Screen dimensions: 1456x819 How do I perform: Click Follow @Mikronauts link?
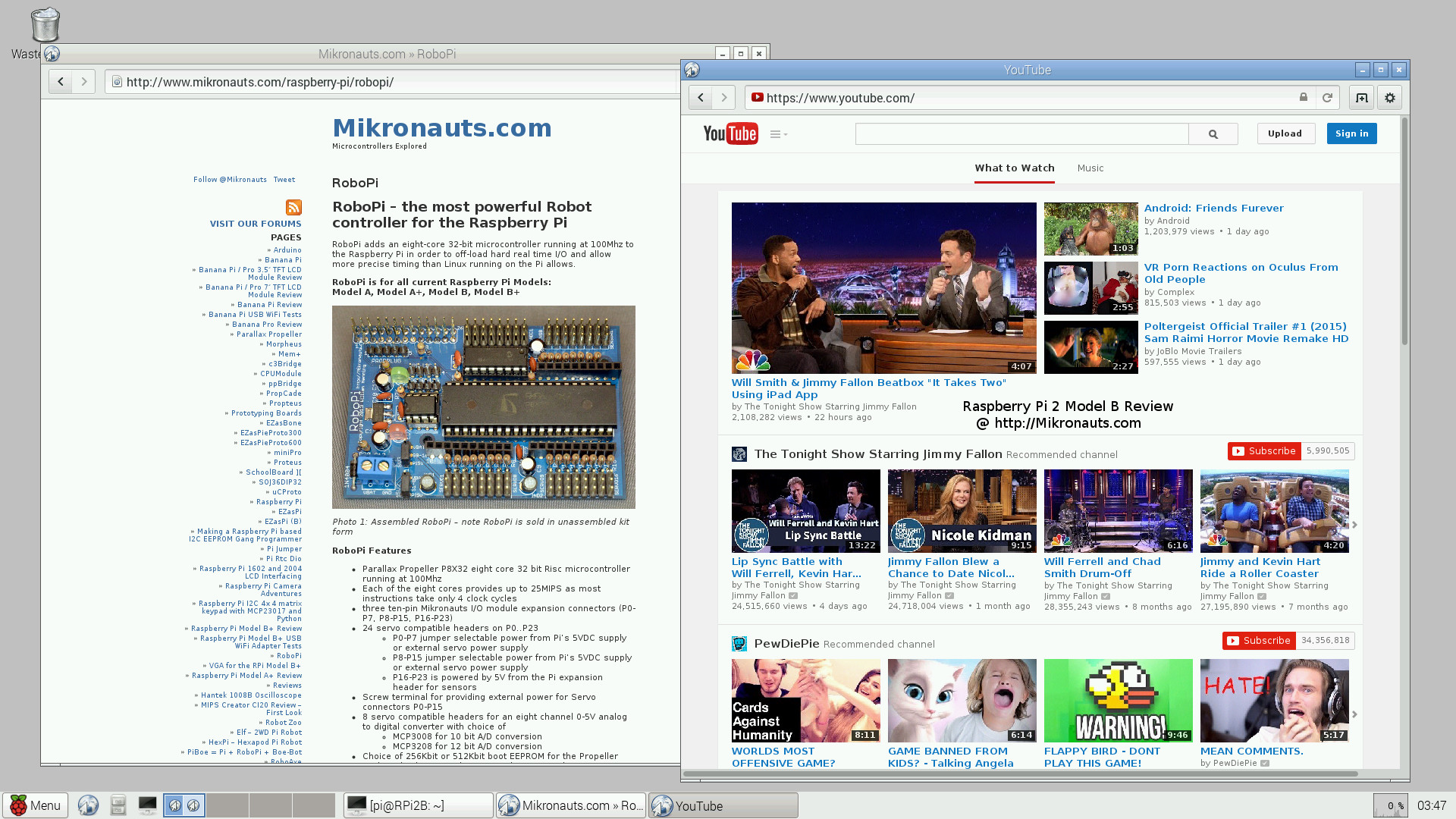point(230,180)
